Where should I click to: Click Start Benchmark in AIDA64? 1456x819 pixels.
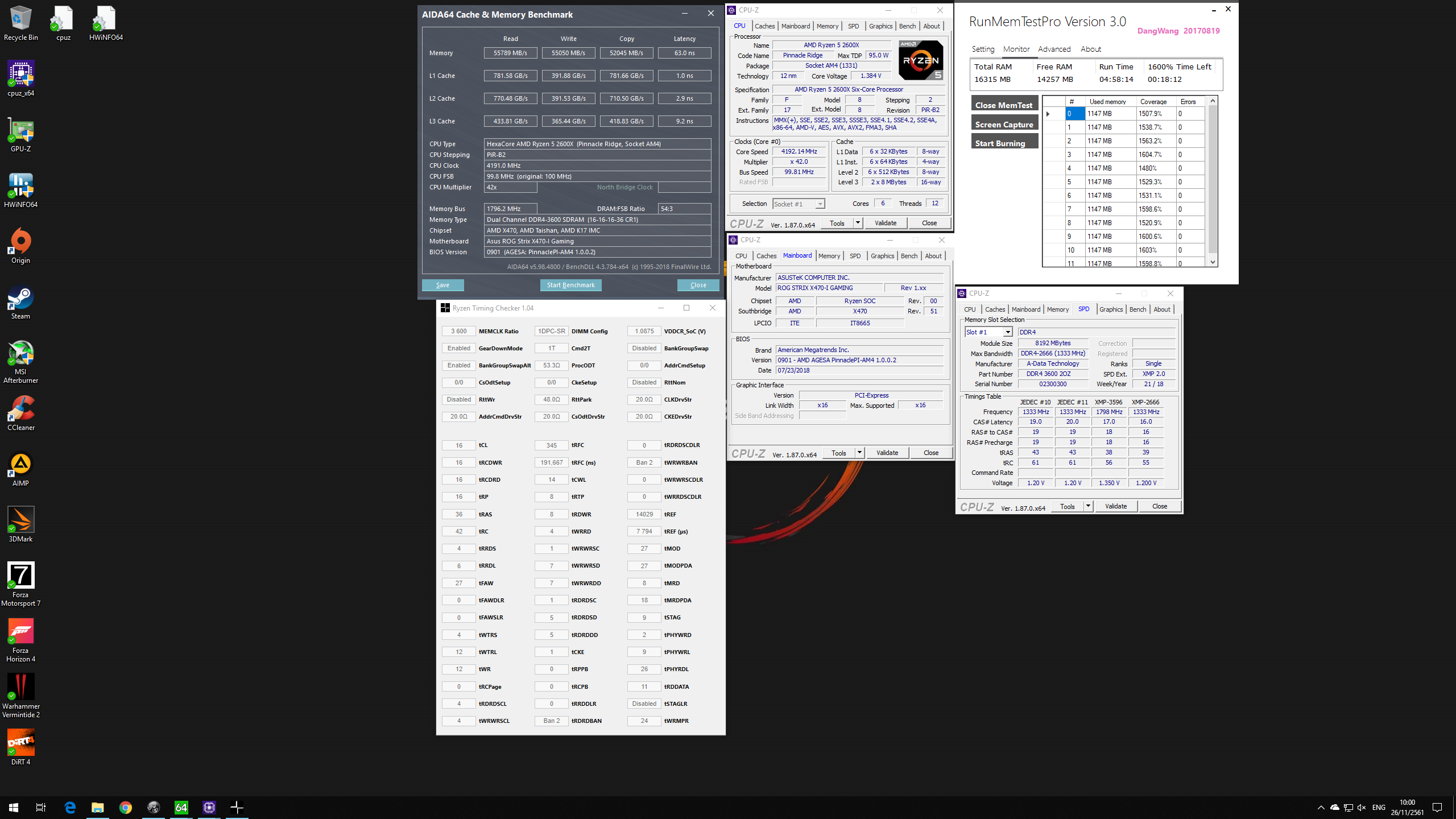pyautogui.click(x=570, y=285)
